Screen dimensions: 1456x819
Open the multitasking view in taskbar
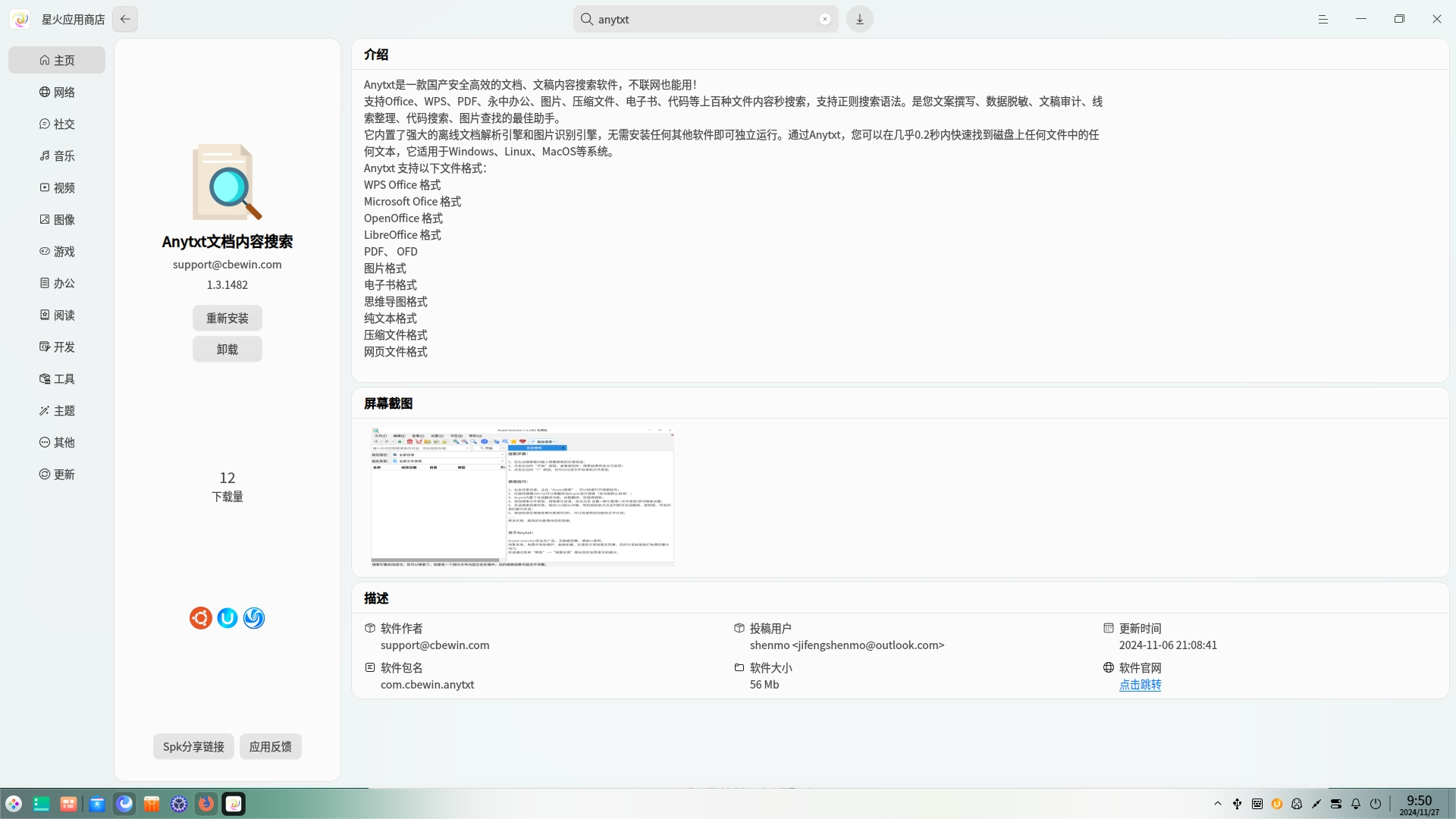coord(68,804)
